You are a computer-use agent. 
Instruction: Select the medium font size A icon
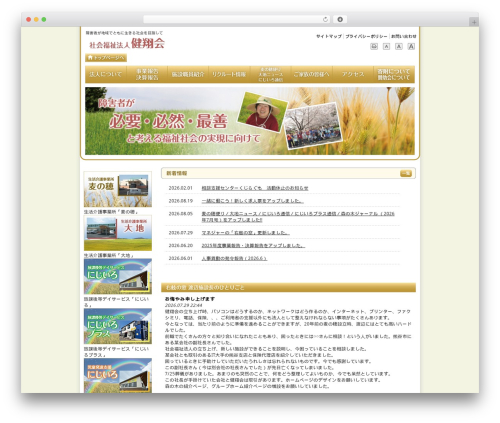click(399, 46)
